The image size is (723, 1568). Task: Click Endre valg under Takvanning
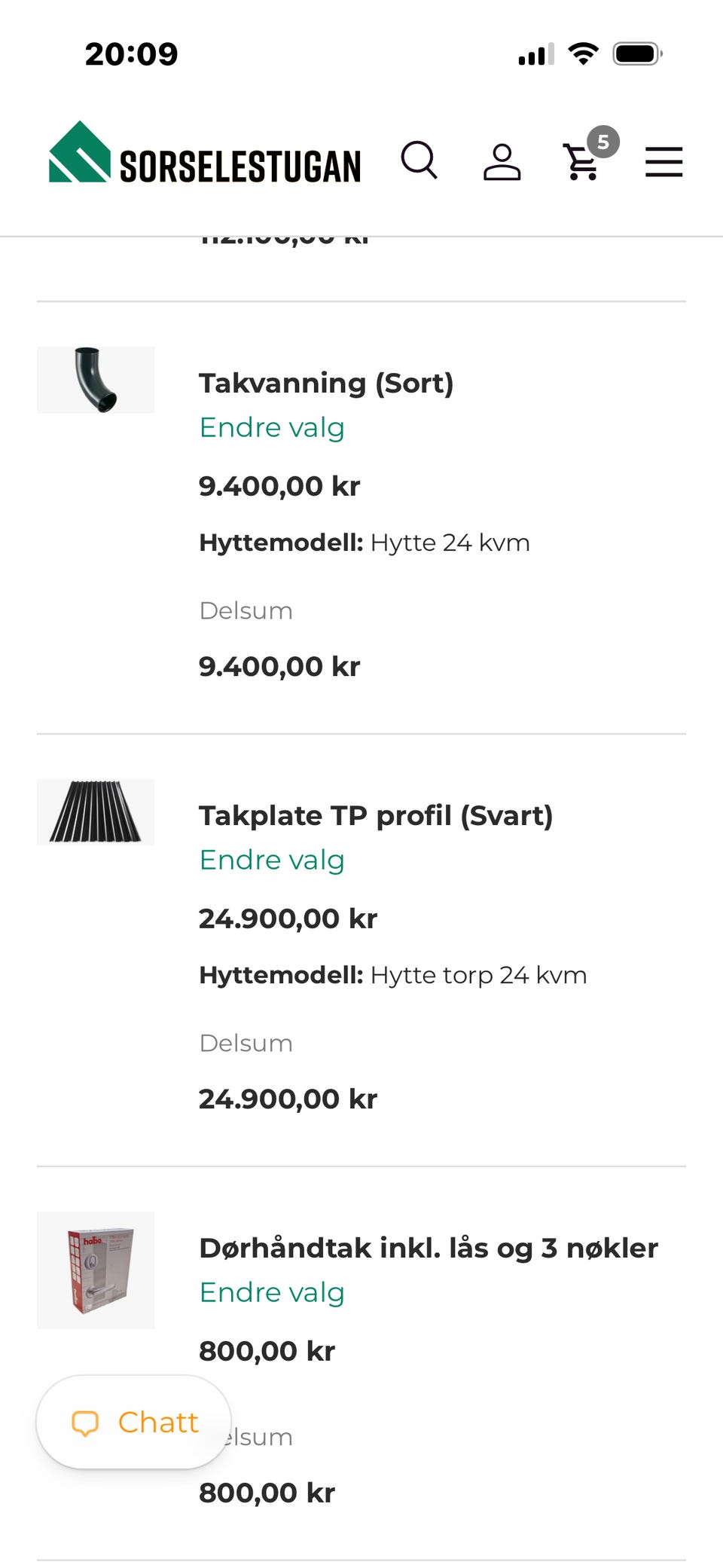pos(272,427)
